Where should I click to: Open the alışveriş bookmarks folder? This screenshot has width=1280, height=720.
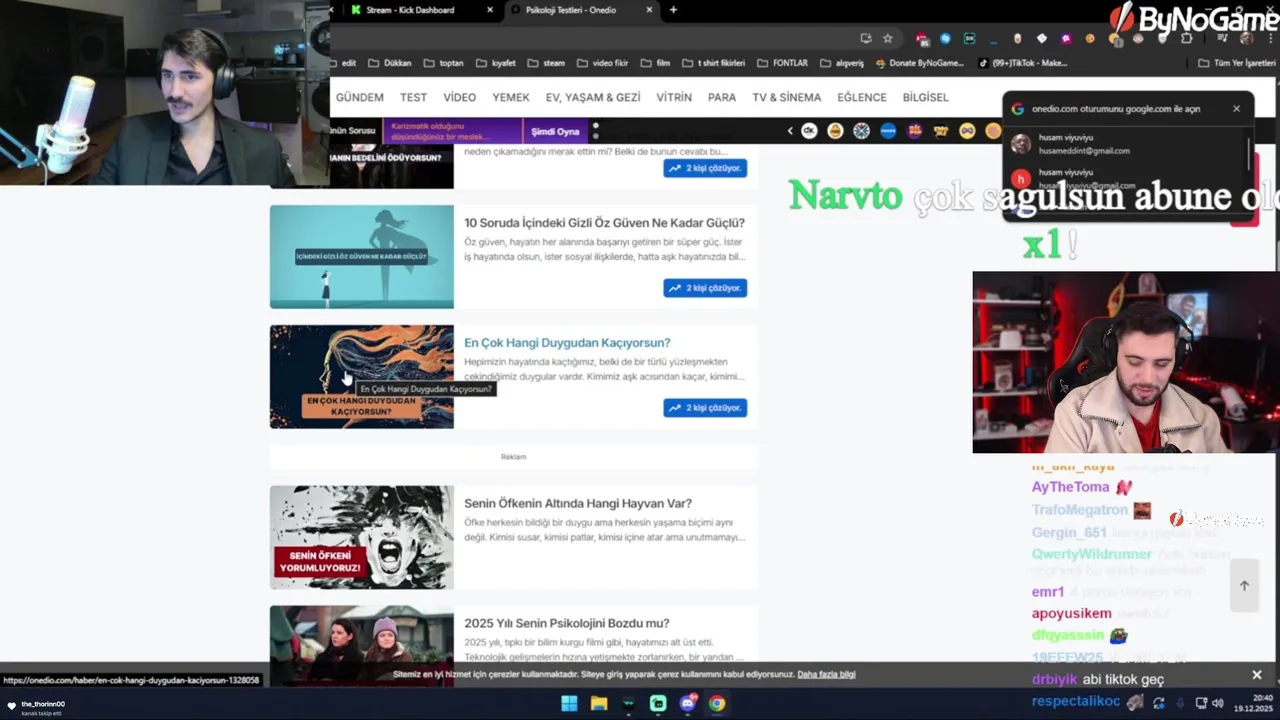pyautogui.click(x=842, y=63)
